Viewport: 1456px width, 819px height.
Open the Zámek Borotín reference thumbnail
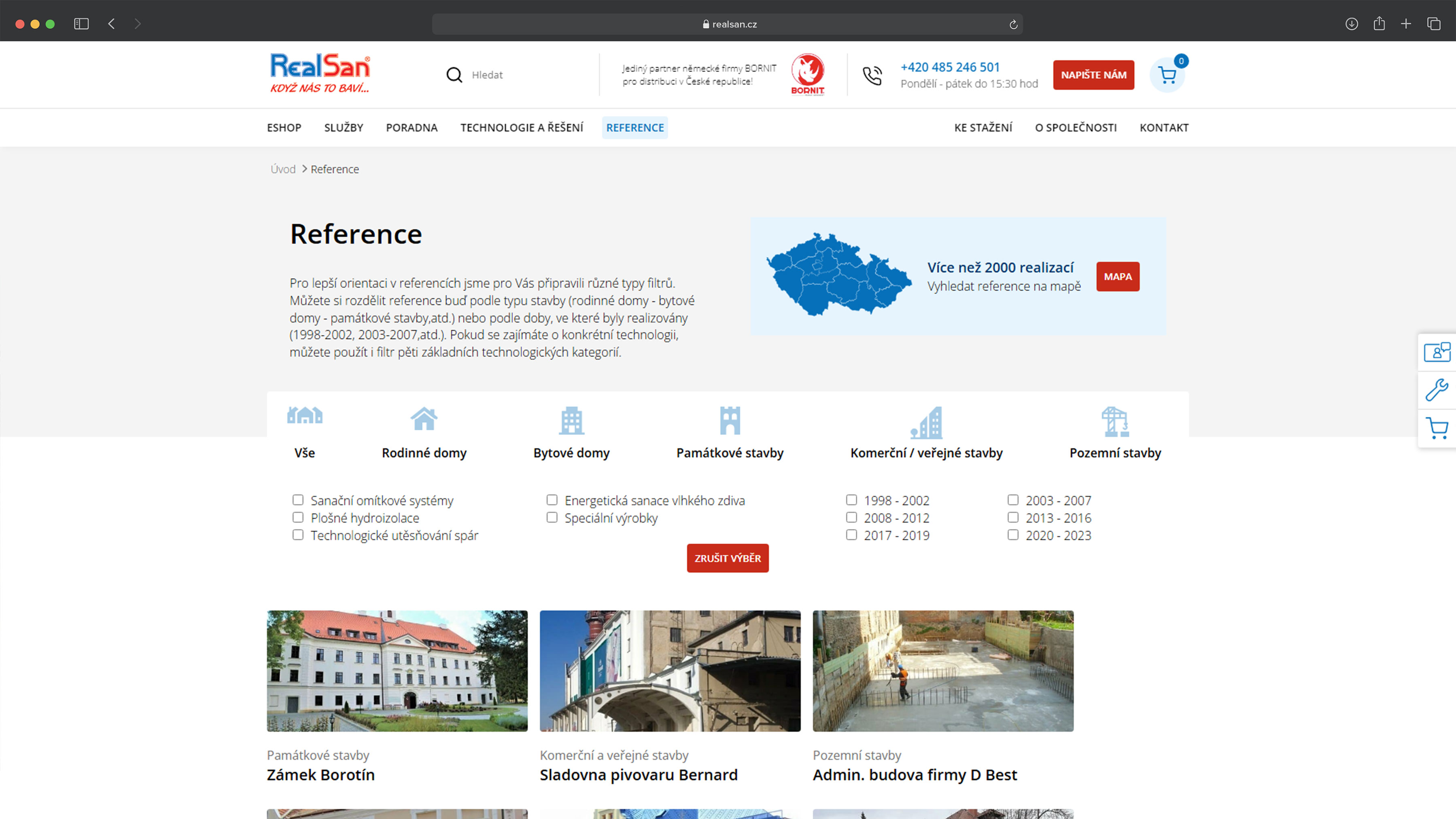tap(397, 671)
